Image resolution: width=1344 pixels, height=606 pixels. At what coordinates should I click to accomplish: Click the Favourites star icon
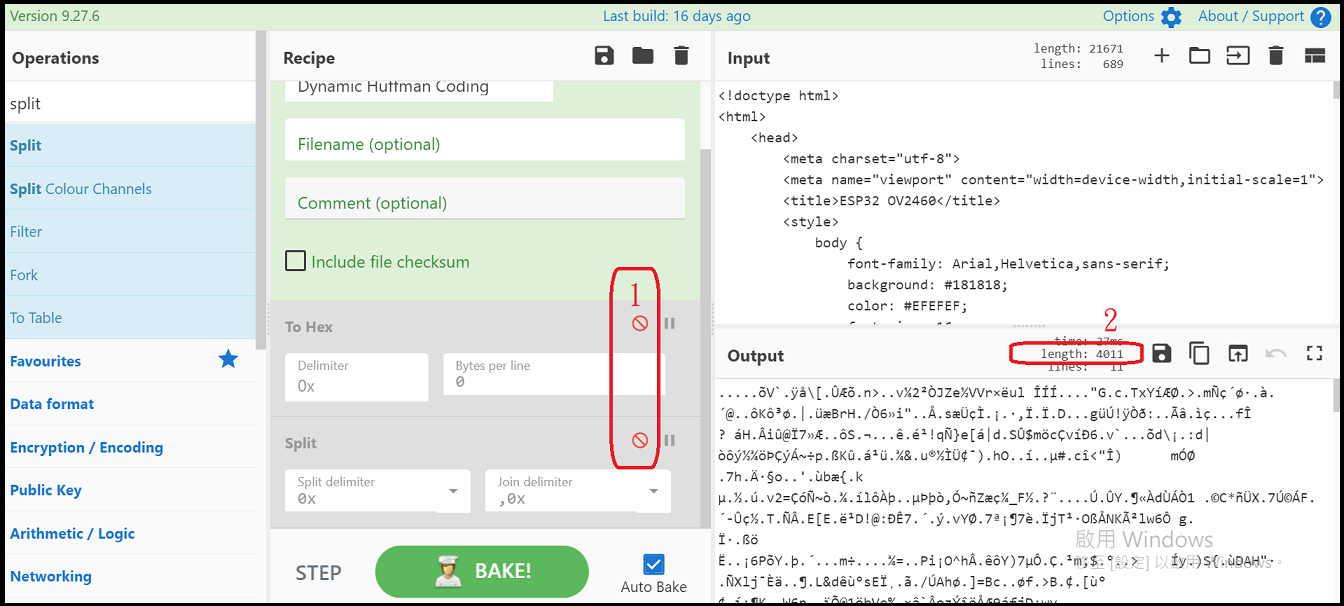[228, 359]
